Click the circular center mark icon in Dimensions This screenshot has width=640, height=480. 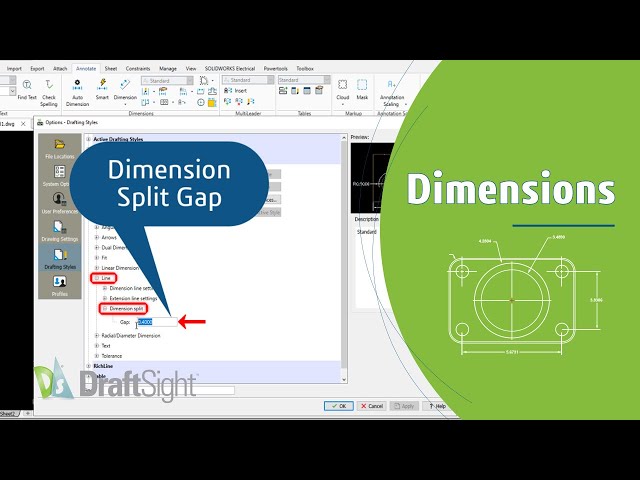click(x=200, y=102)
